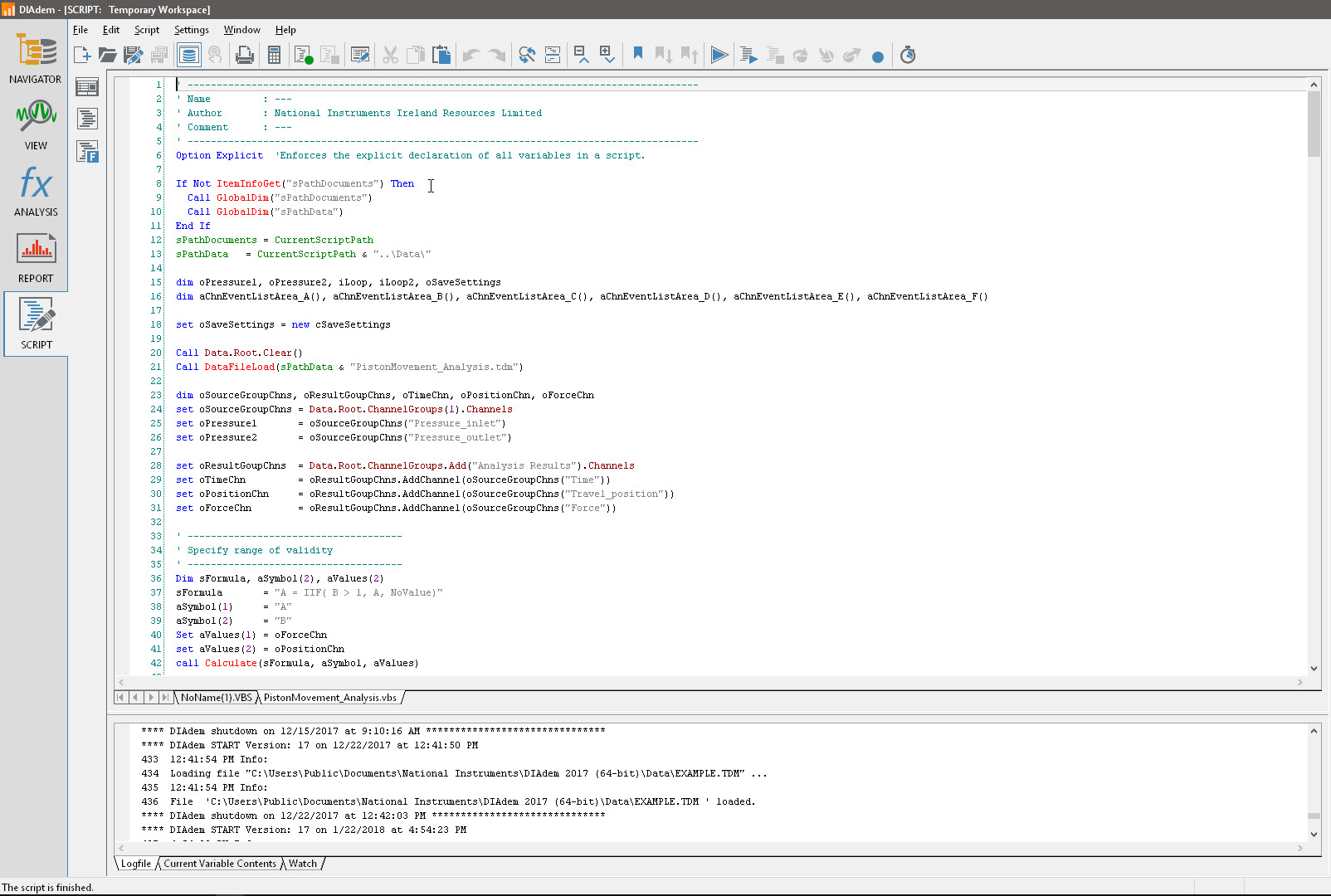Click the Run Script play icon

pyautogui.click(x=719, y=56)
